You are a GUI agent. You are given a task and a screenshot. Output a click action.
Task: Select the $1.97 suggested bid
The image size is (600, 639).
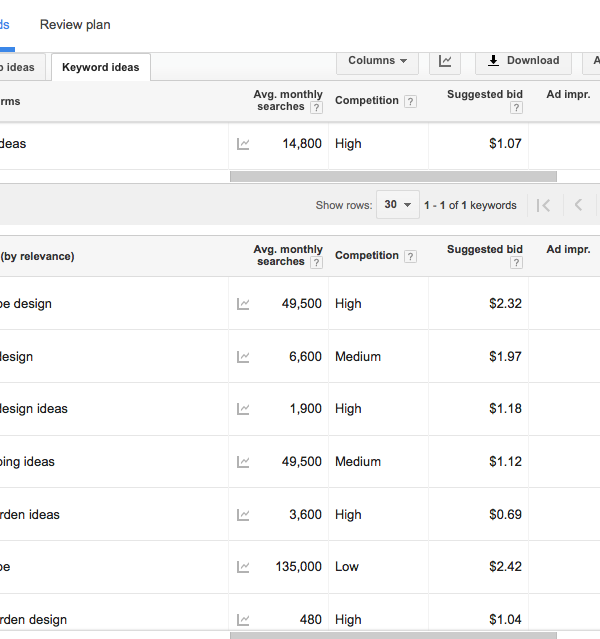coord(505,357)
